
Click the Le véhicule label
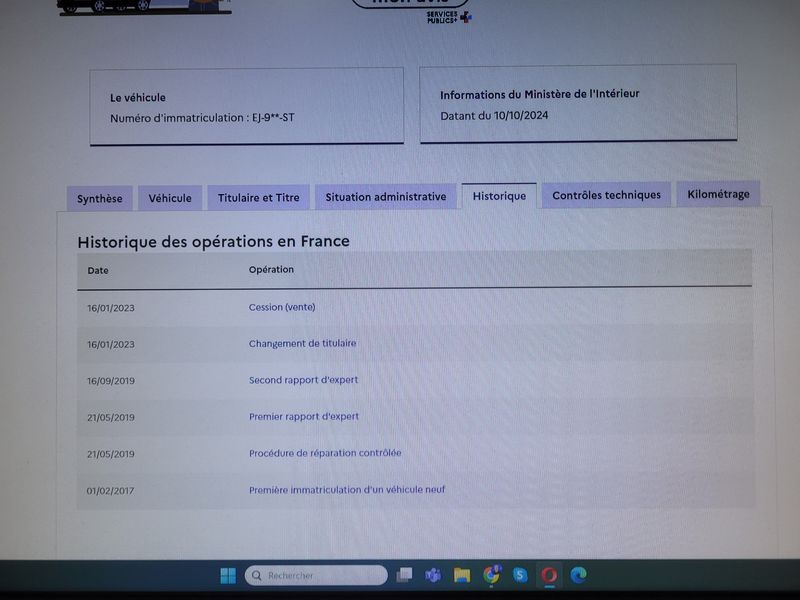[138, 97]
